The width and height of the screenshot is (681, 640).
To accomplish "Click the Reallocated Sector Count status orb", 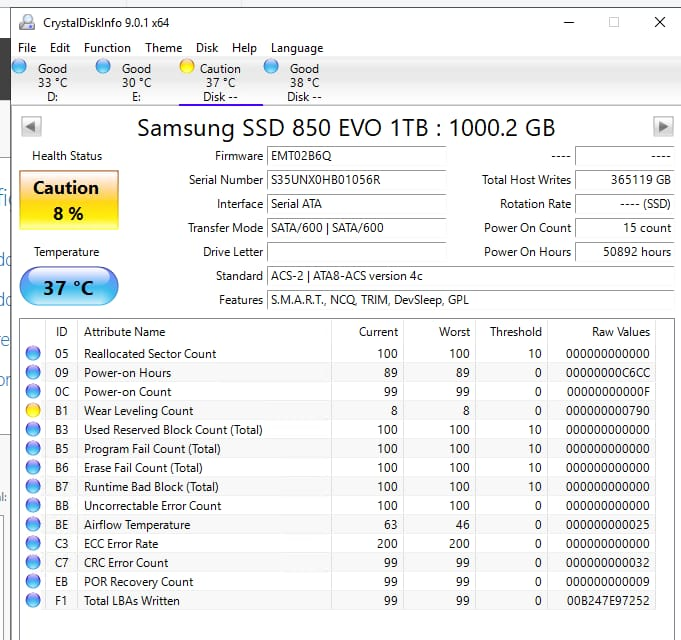I will pyautogui.click(x=33, y=353).
